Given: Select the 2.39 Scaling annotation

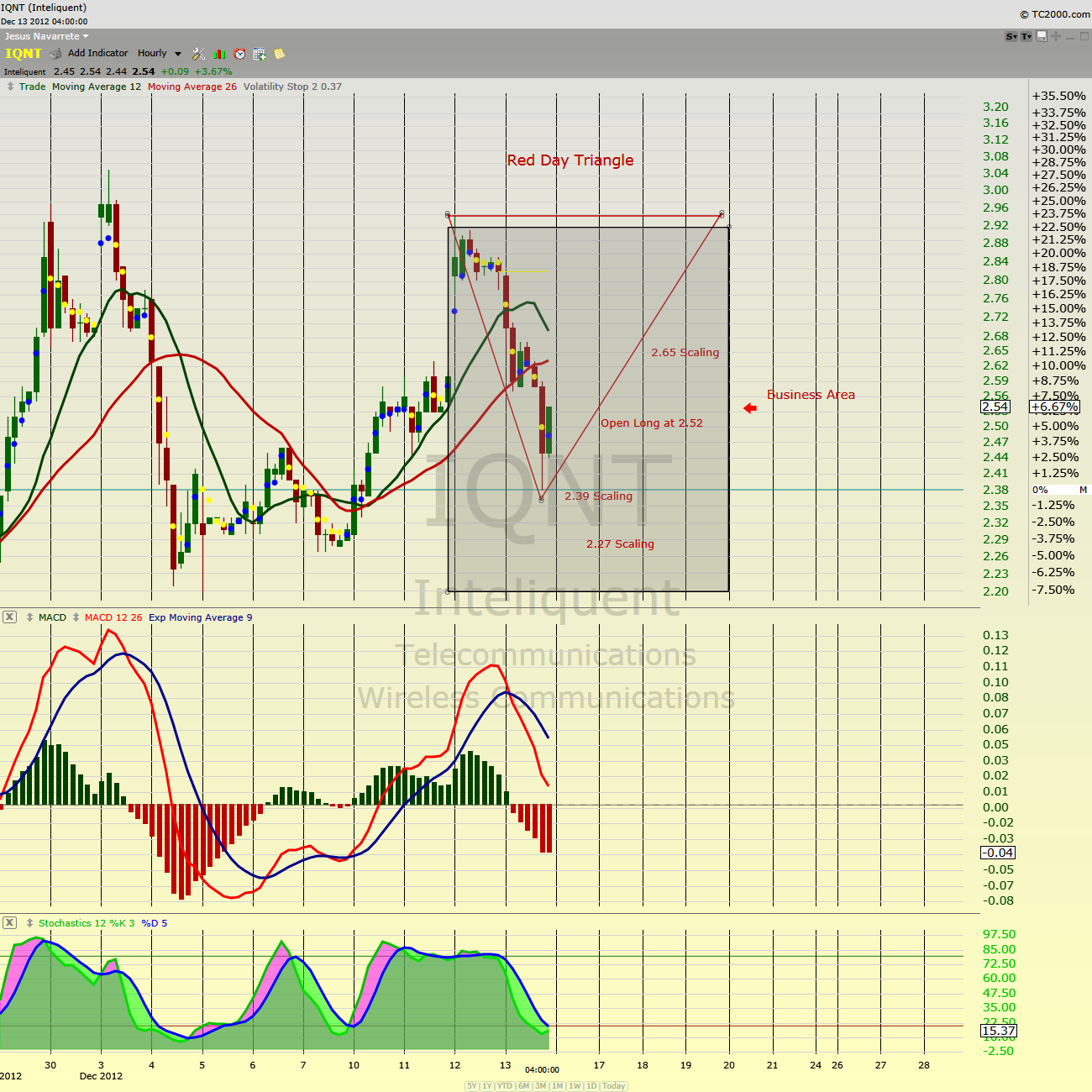Looking at the screenshot, I should tap(598, 496).
